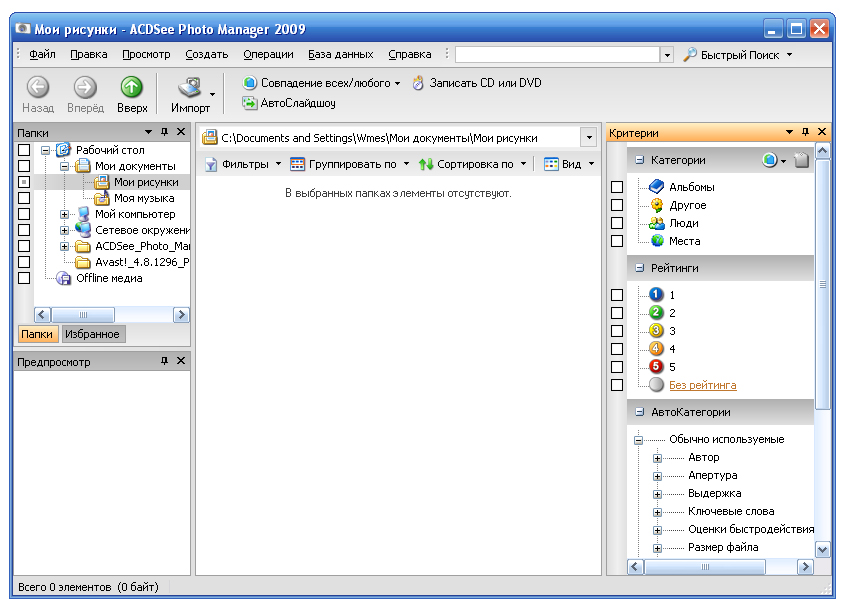Pin the Критерии panel
Viewport: 844px width, 607px height.
click(805, 132)
